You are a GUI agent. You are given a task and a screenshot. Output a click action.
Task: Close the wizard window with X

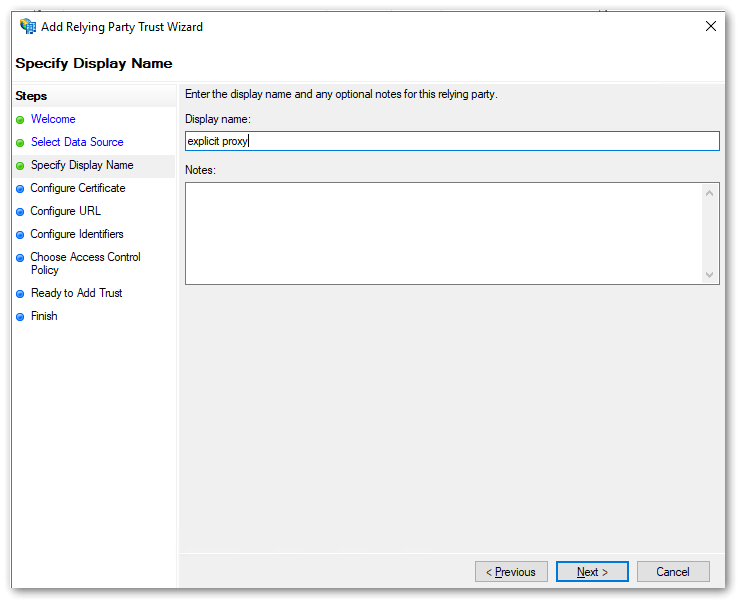click(x=711, y=27)
